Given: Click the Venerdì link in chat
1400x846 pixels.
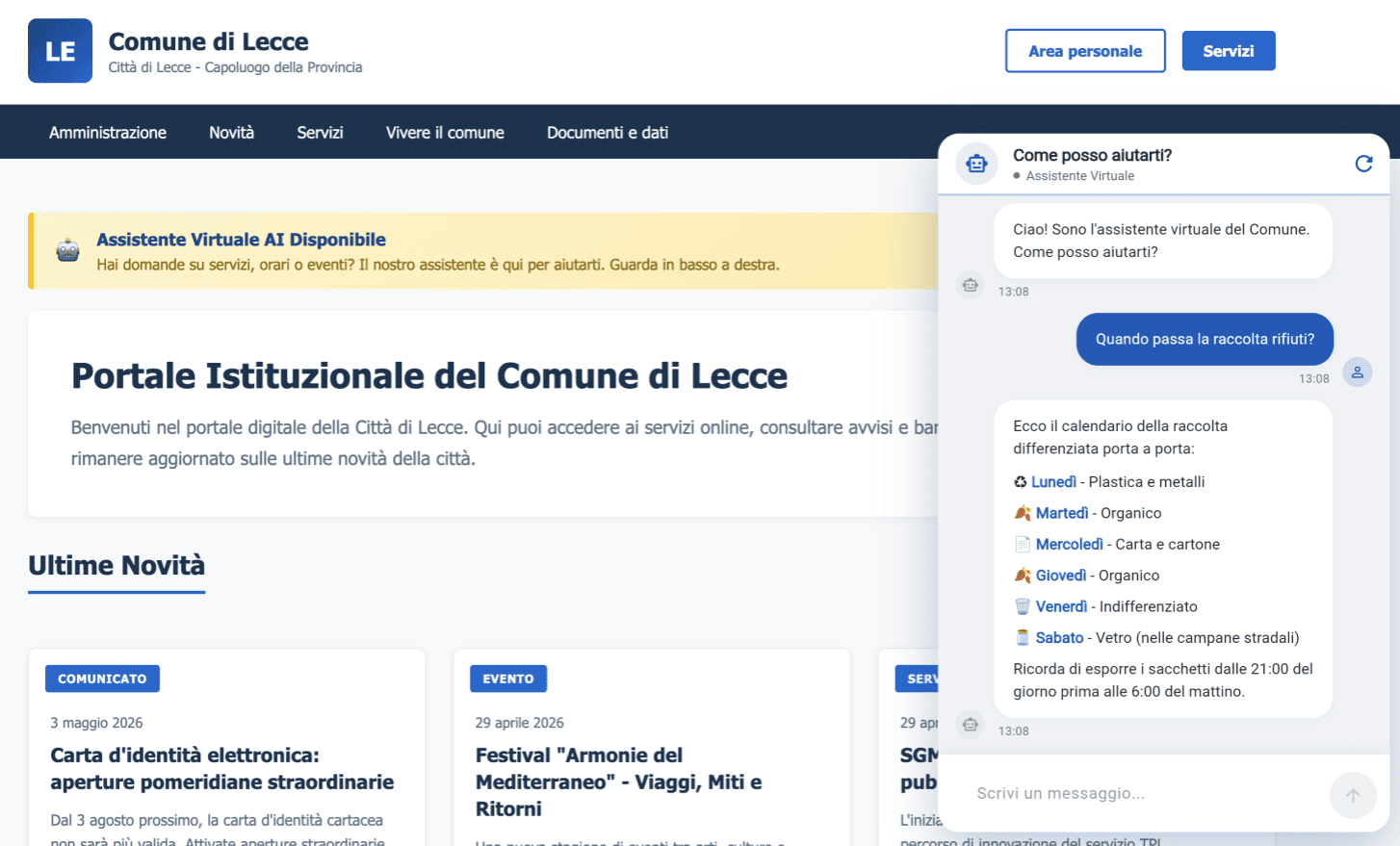Looking at the screenshot, I should [x=1061, y=606].
